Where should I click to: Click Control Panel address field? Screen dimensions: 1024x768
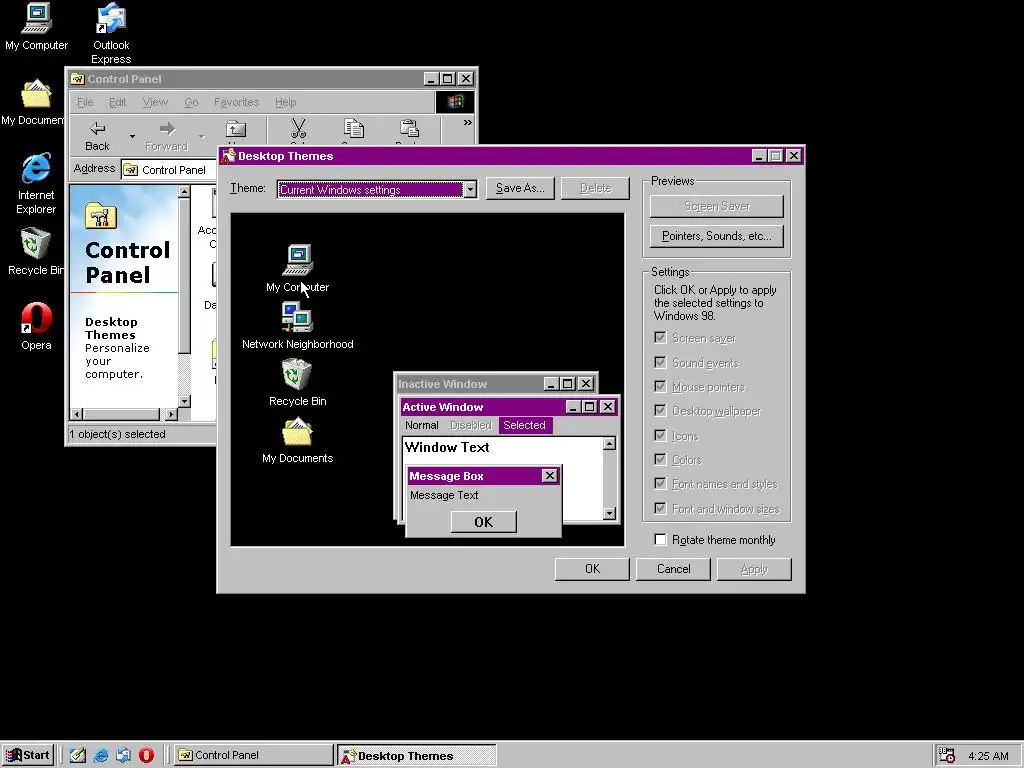coord(168,170)
